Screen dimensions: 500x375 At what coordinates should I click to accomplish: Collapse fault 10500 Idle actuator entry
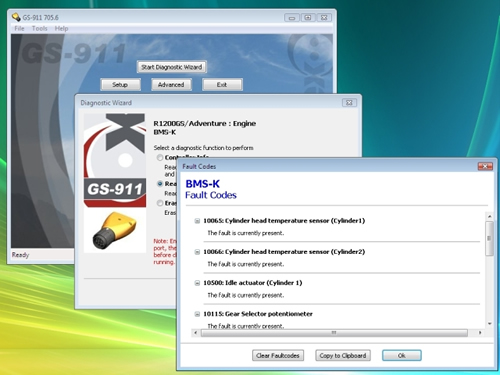click(197, 283)
